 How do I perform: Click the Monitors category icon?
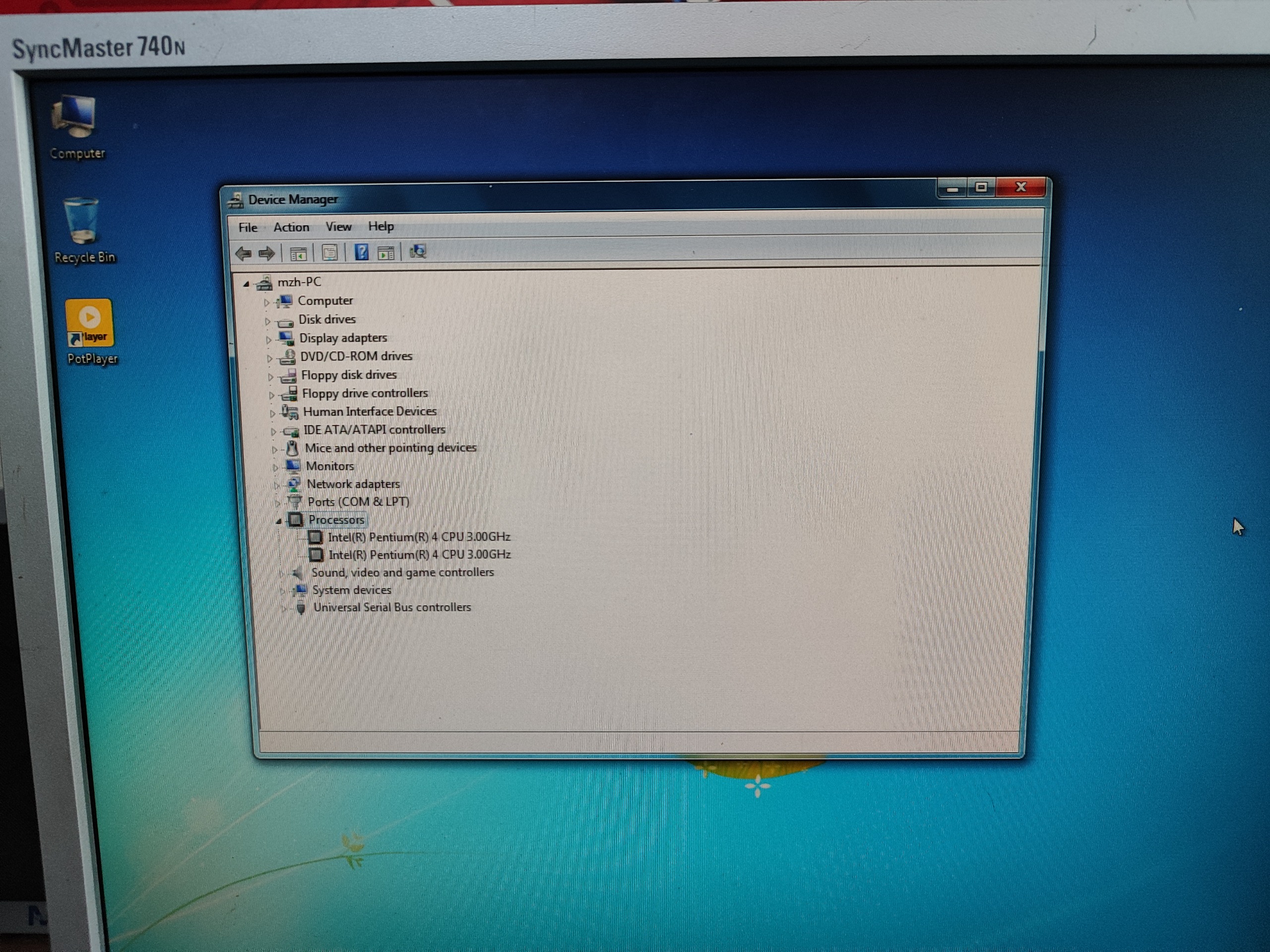tap(293, 466)
